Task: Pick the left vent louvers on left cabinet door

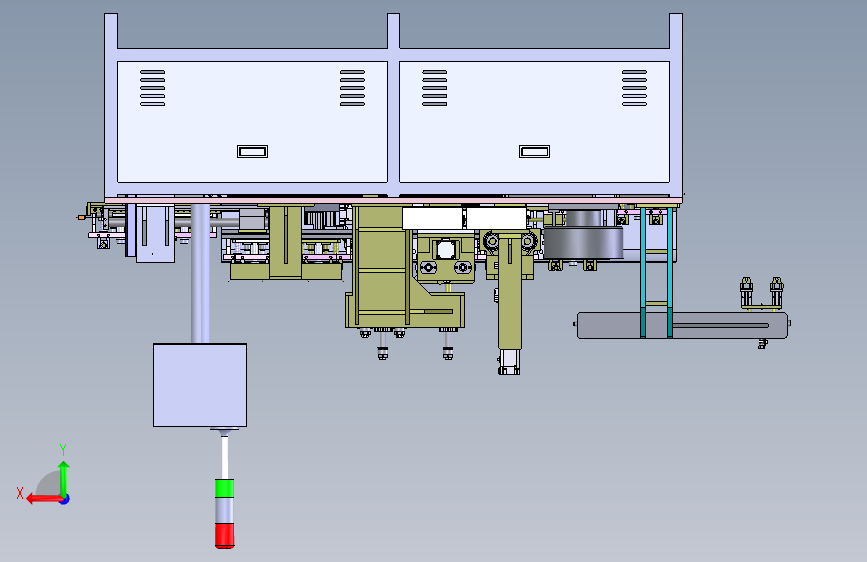Action: tap(153, 88)
